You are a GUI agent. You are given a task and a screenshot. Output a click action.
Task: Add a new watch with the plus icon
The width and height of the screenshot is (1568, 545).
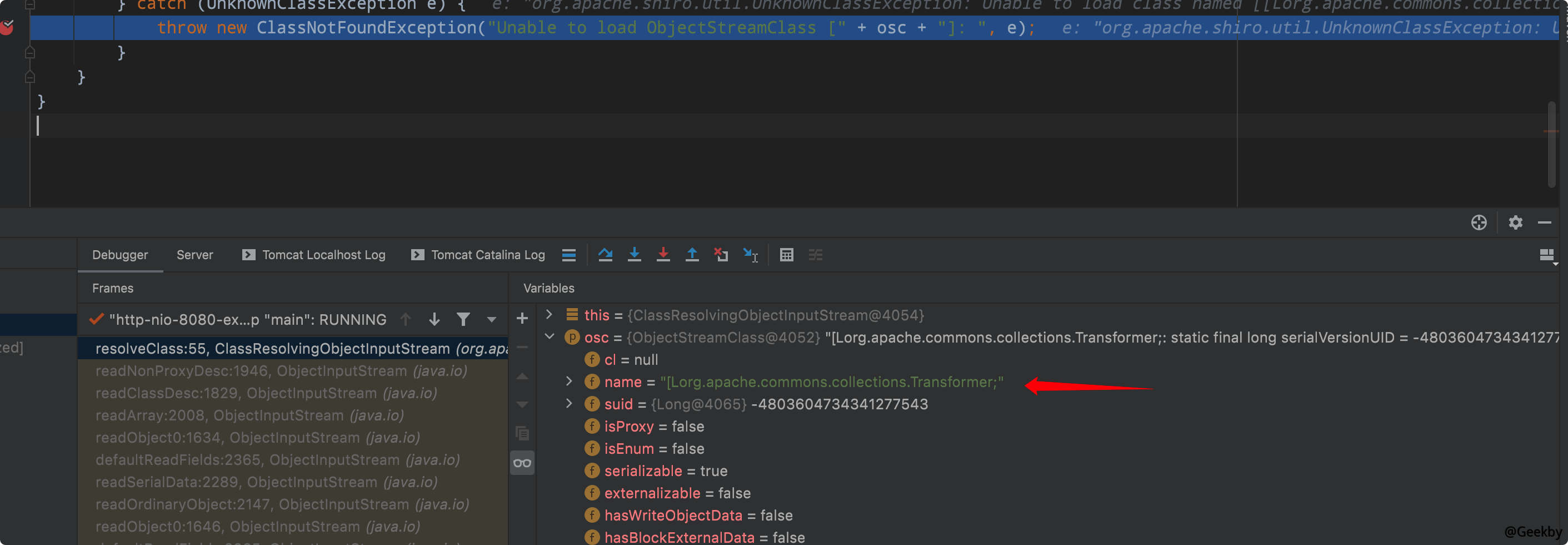pos(522,318)
